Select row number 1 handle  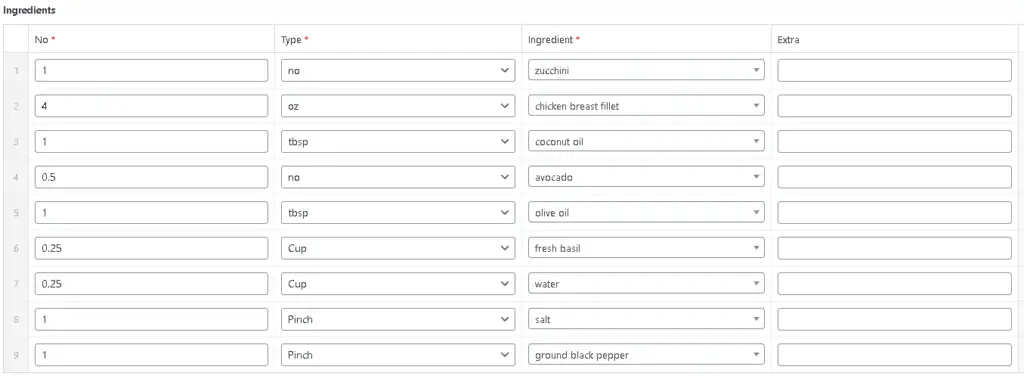[16, 70]
